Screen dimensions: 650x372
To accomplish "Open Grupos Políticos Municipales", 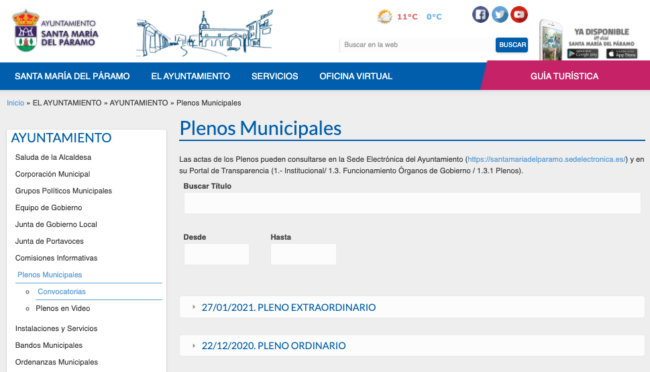I will [x=63, y=191].
